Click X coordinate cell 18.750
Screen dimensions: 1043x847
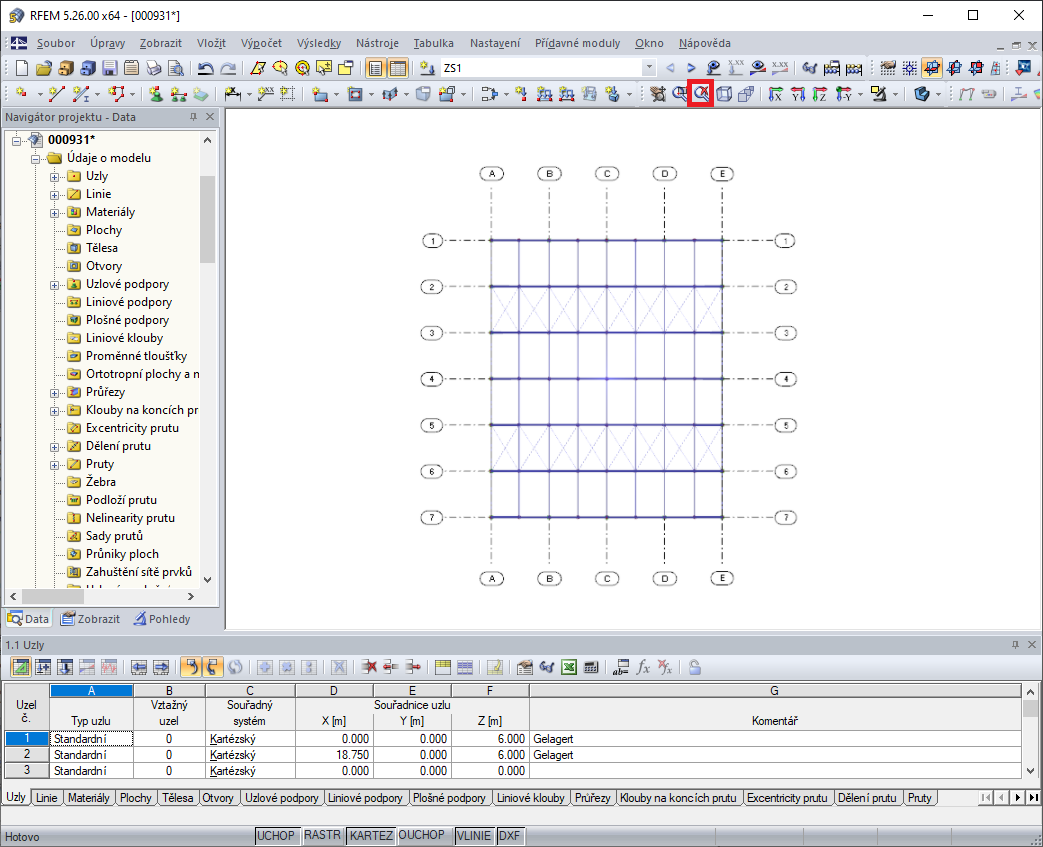click(334, 755)
